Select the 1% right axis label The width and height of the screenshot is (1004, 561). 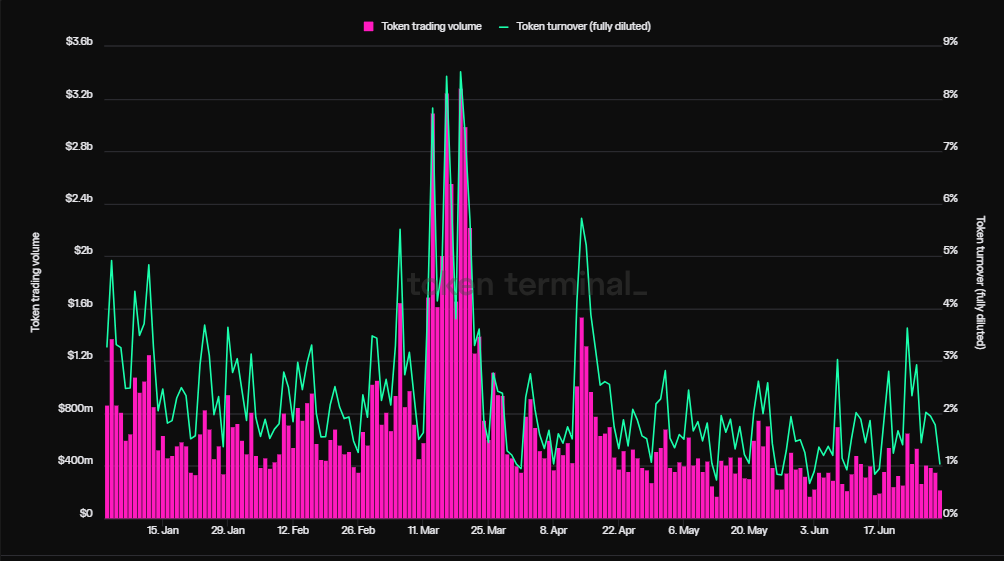[951, 460]
